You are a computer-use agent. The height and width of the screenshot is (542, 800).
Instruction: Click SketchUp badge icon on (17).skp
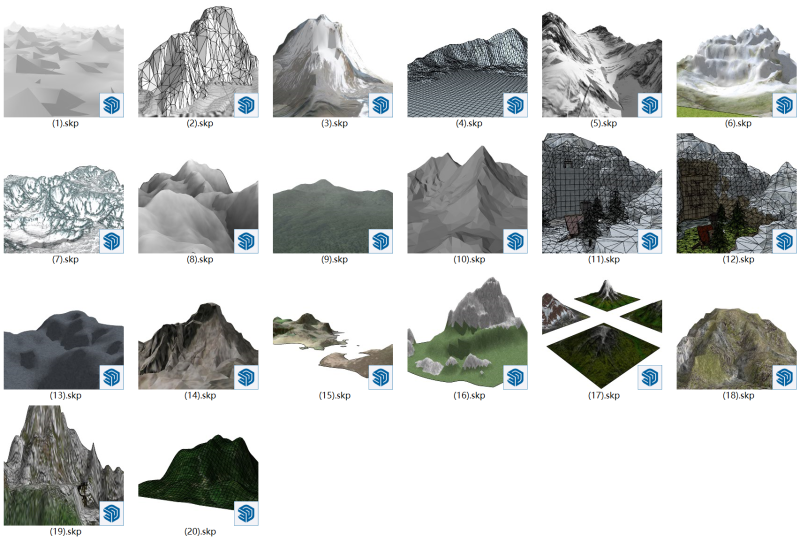click(x=650, y=377)
